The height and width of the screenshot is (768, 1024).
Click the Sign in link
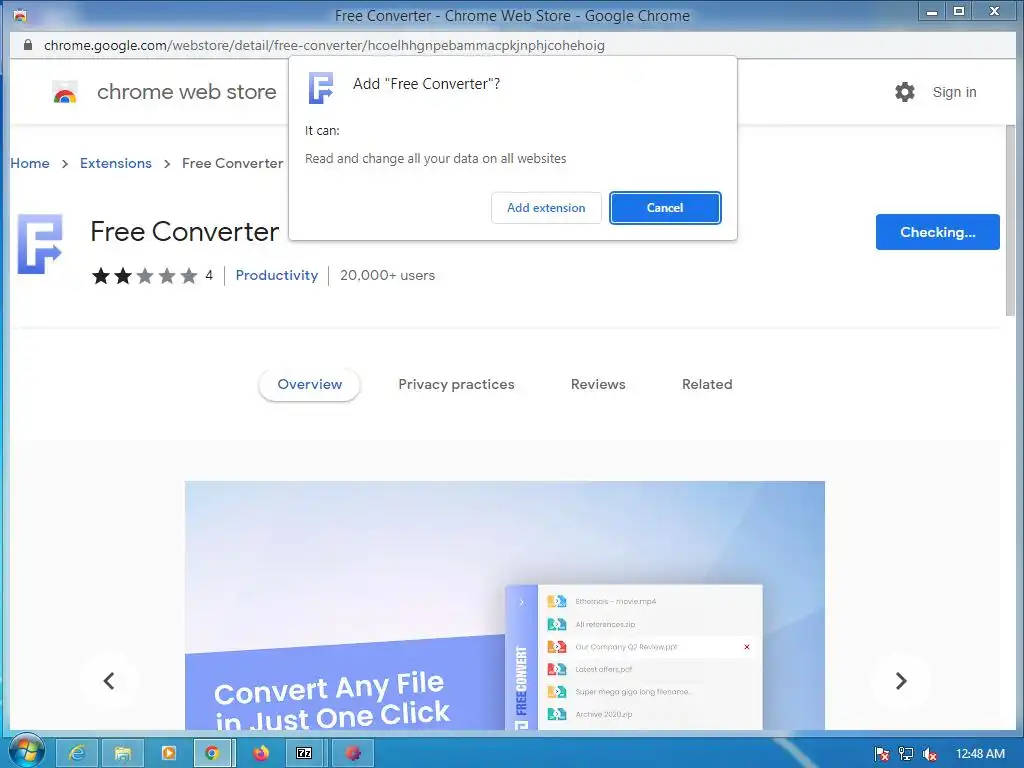pos(954,92)
